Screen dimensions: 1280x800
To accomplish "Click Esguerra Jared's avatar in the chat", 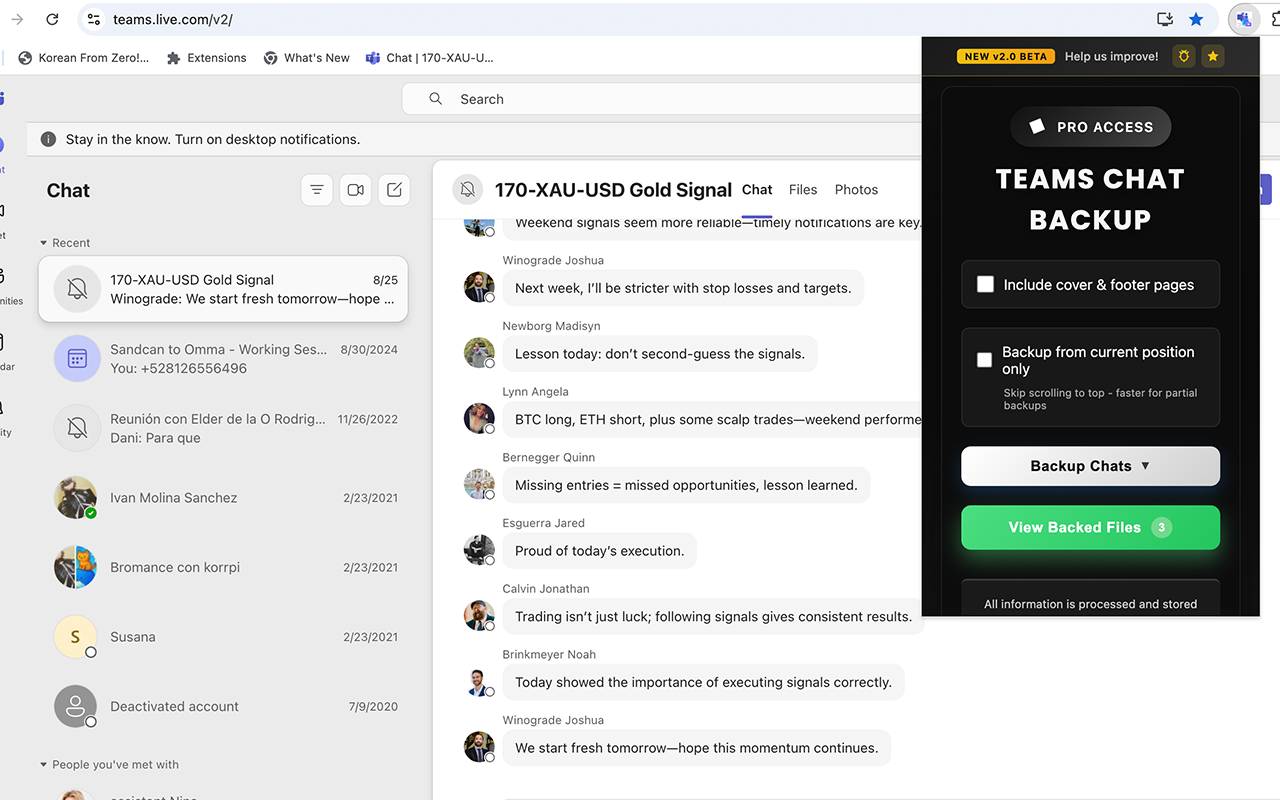I will point(479,550).
